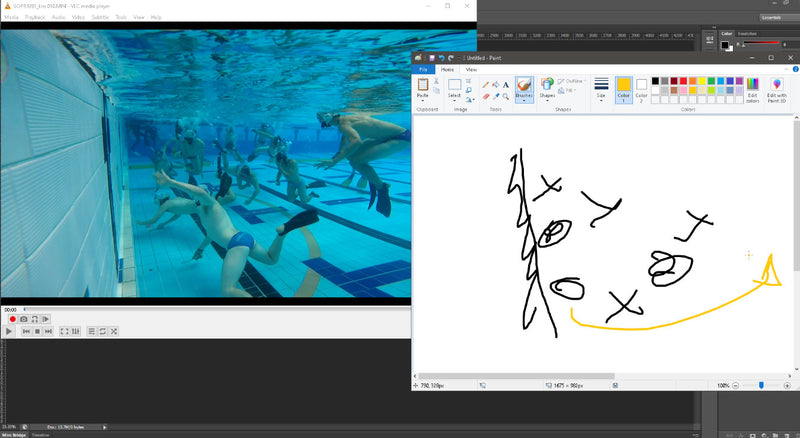Pick the green palette swatch in Paint
800x438 pixels.
(x=711, y=81)
